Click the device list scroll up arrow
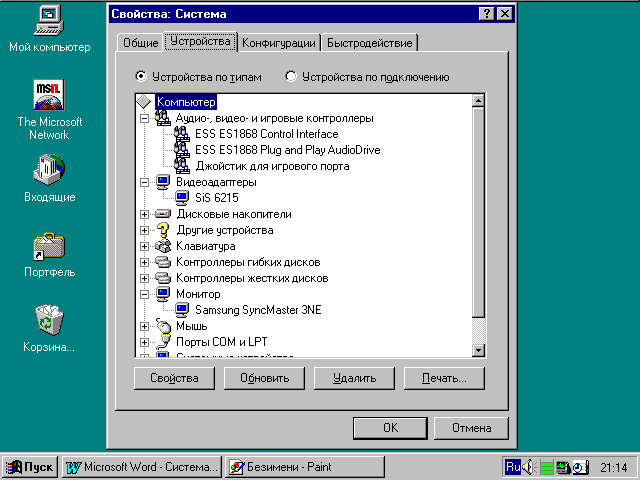The width and height of the screenshot is (640, 480). (478, 100)
